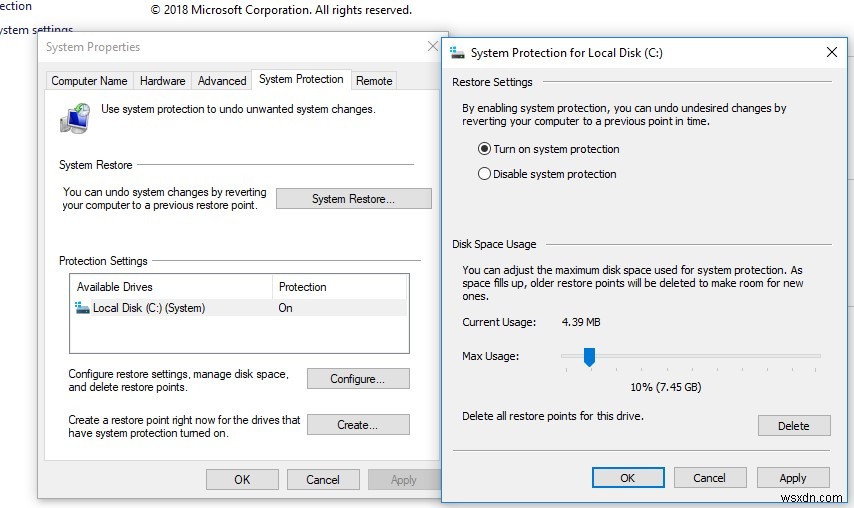
Task: Click the On protection status cell
Action: pyautogui.click(x=285, y=308)
